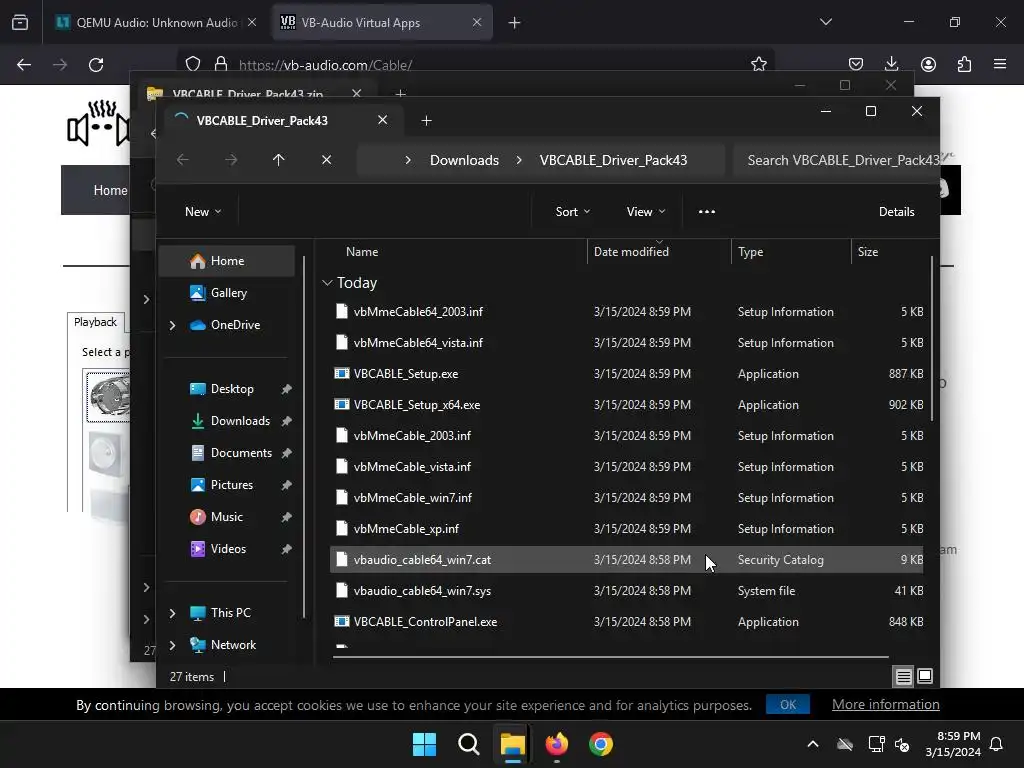Screen dimensions: 1024x768
Task: Accept cookies with OK button
Action: coord(788,705)
